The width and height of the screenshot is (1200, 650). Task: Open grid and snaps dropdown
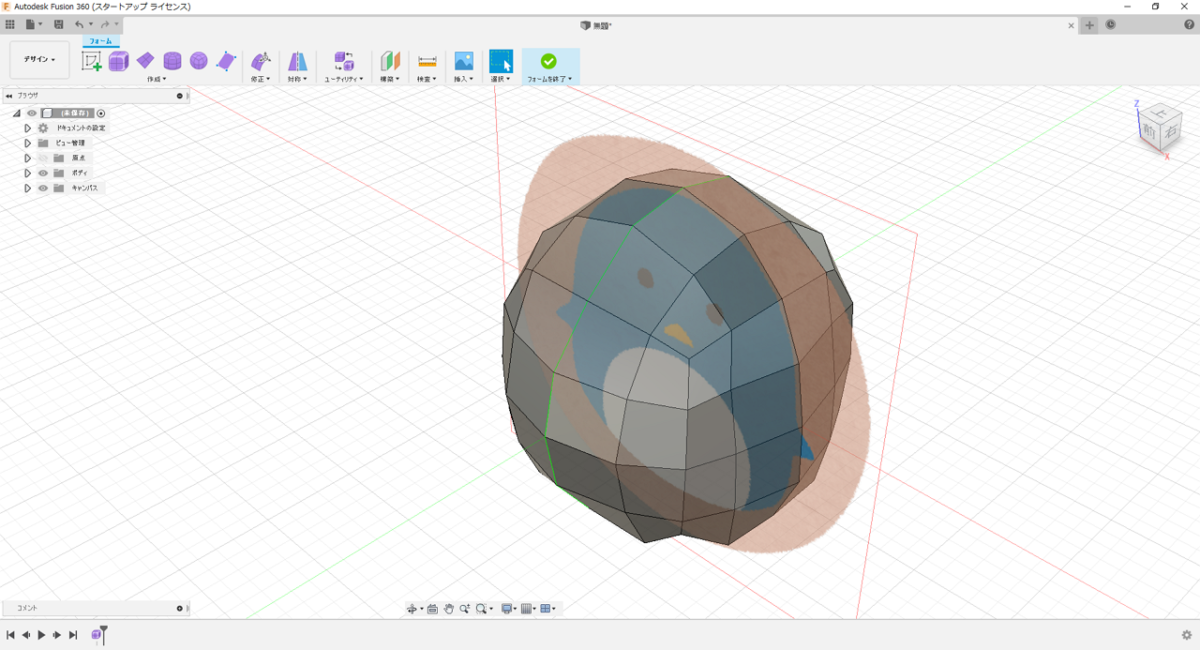point(528,608)
